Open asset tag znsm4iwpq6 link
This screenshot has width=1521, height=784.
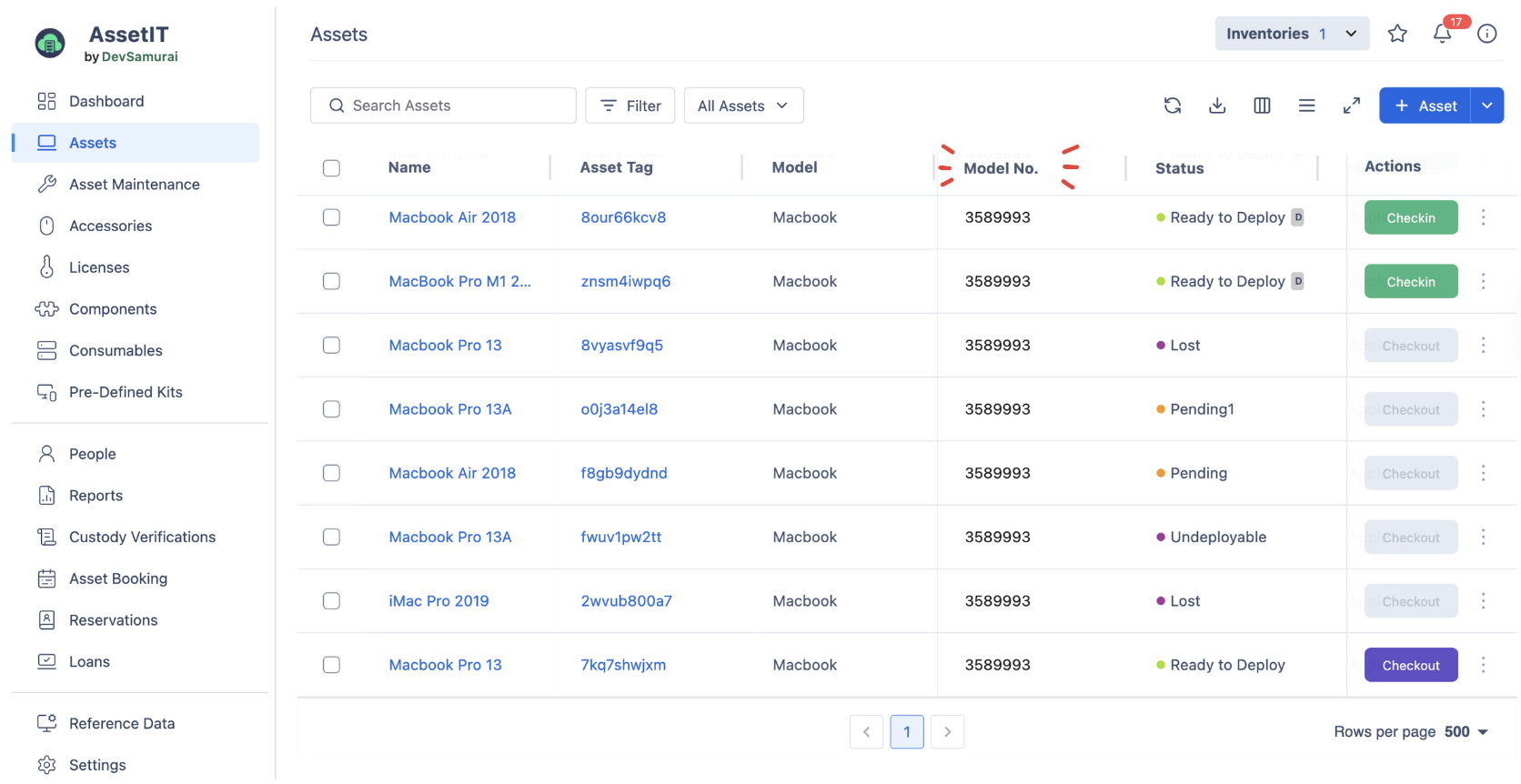coord(625,282)
